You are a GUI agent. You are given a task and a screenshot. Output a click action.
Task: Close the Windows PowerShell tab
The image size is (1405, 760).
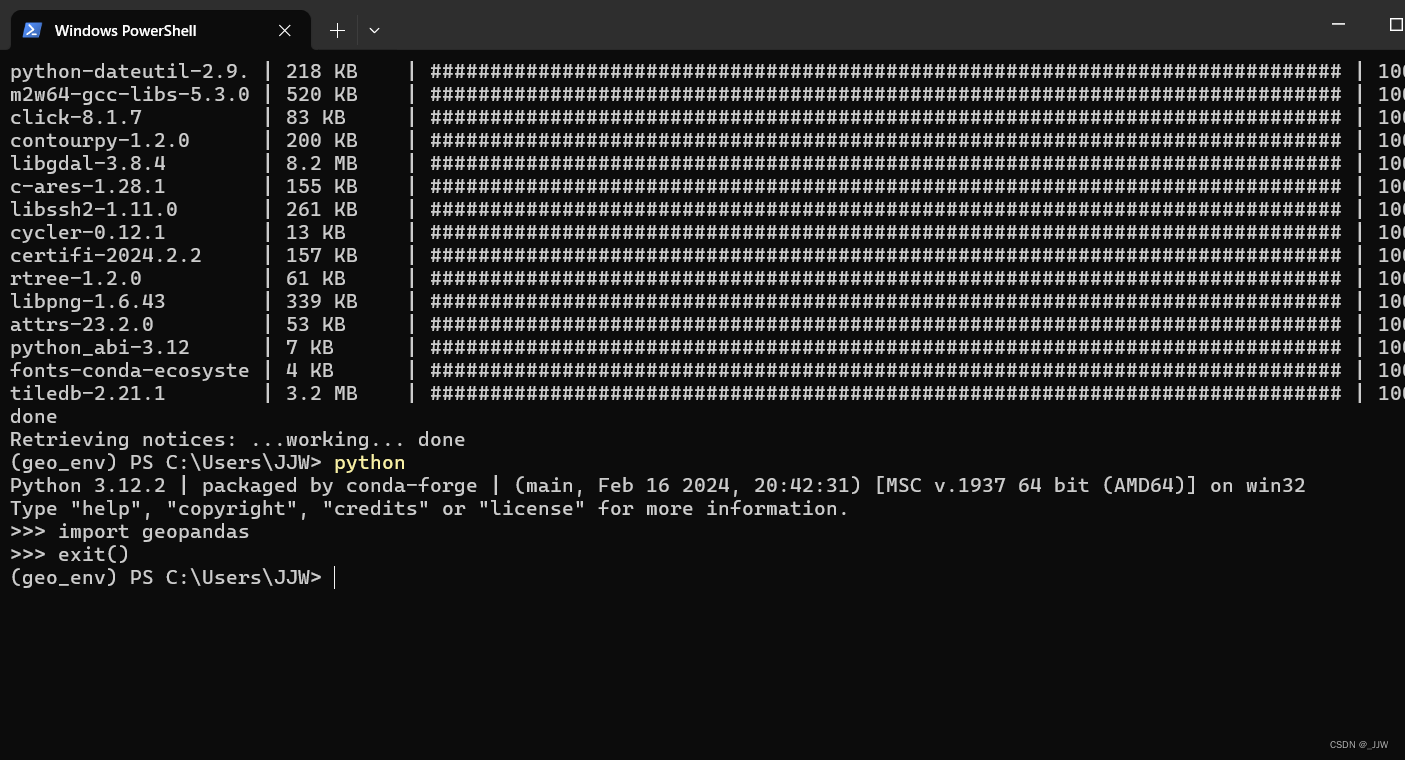[x=285, y=30]
